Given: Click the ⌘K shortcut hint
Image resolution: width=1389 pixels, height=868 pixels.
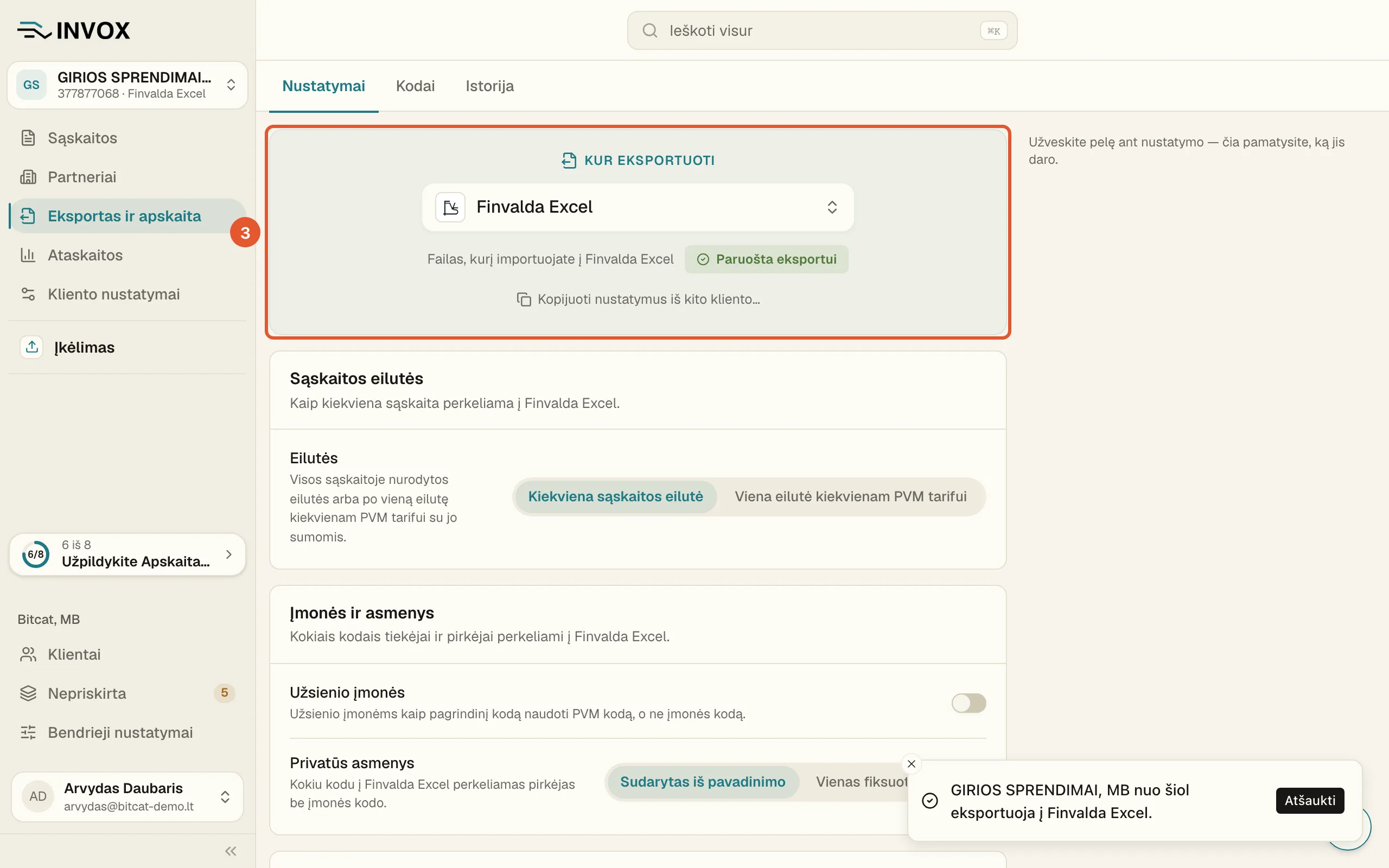Looking at the screenshot, I should tap(993, 31).
